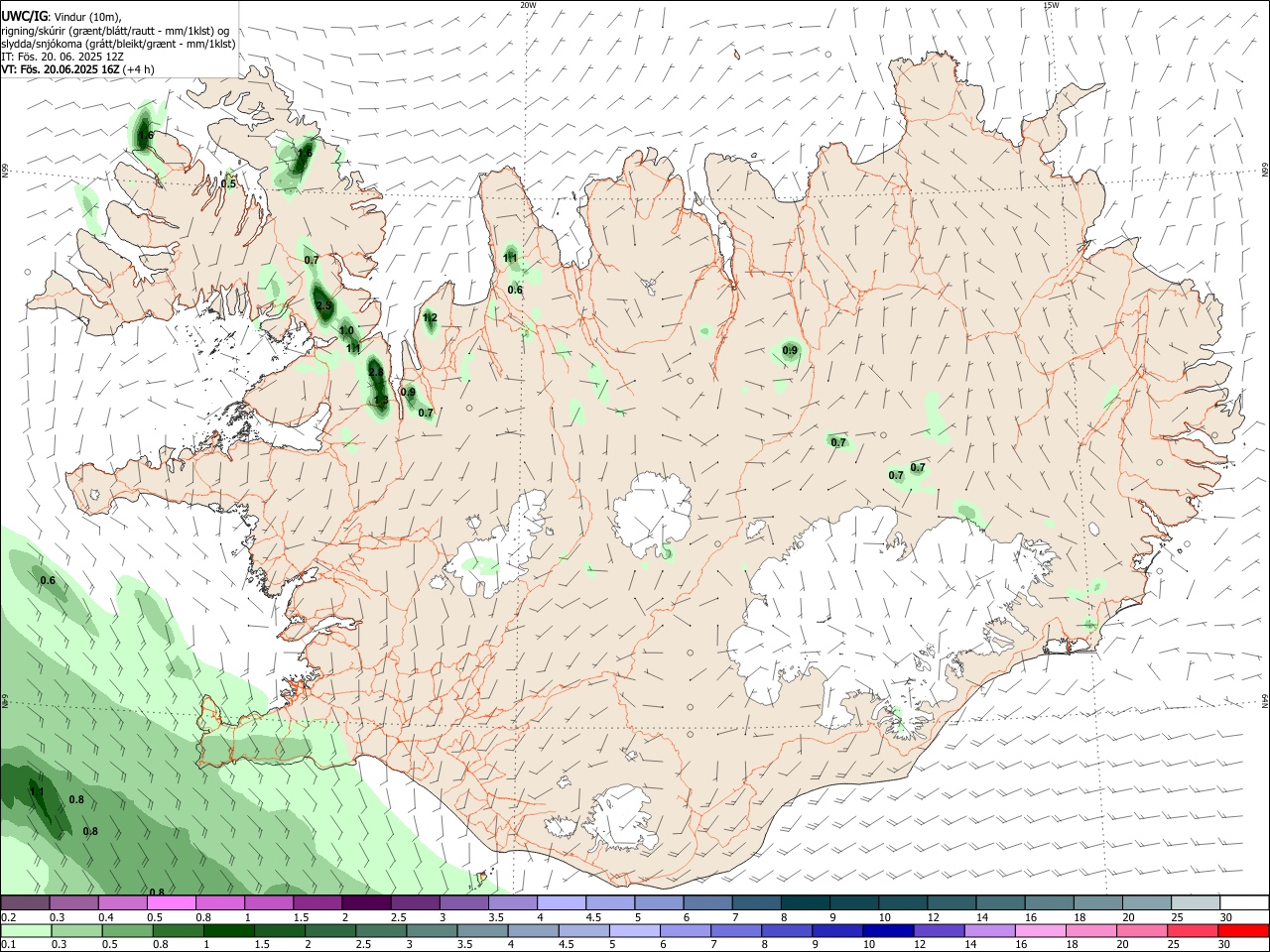Pick the pure red swatch ending the rain scale
This screenshot has width=1270, height=952.
1244,930
